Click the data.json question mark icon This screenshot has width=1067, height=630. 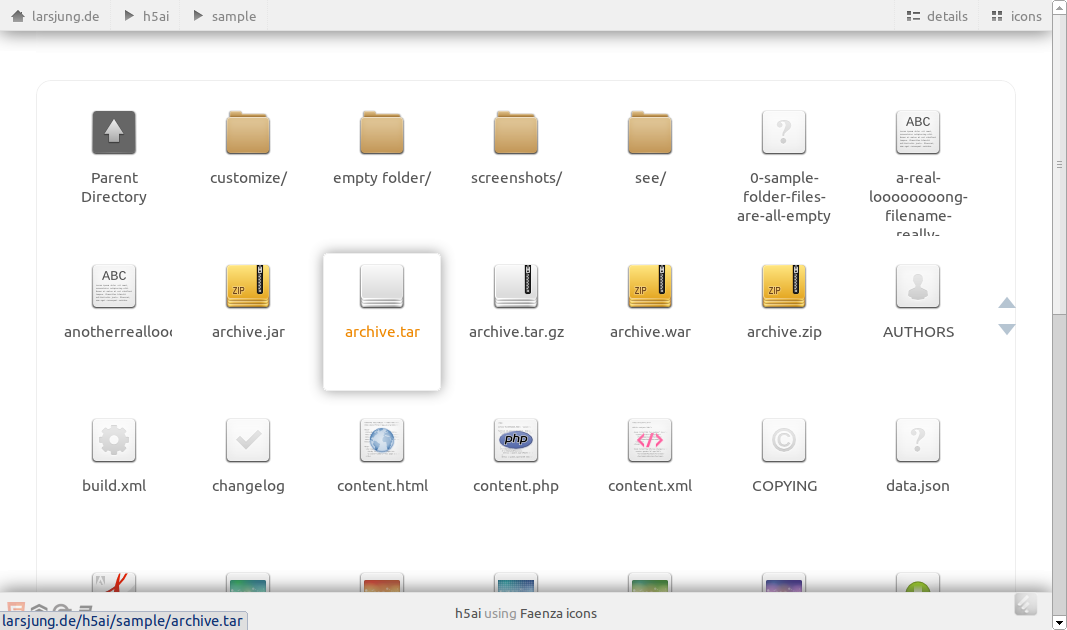(918, 440)
